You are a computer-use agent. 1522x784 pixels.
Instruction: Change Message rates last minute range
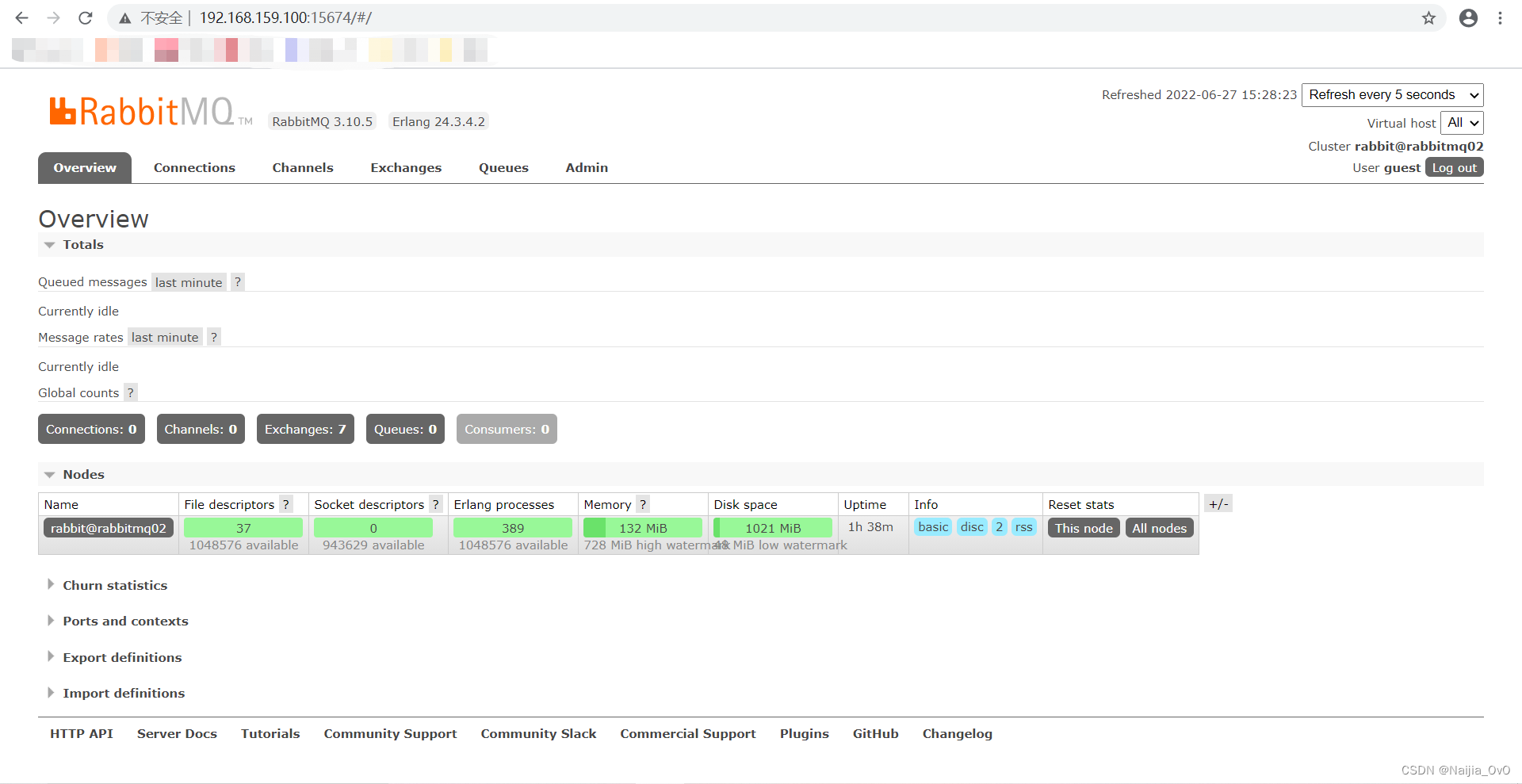(x=165, y=337)
